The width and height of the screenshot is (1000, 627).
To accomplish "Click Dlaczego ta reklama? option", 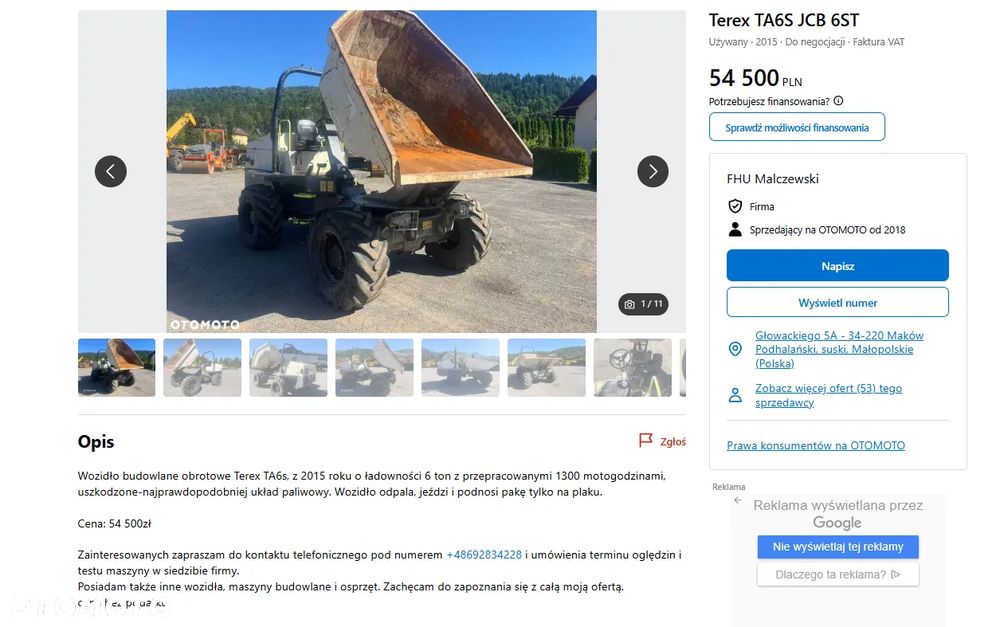I will tap(838, 574).
